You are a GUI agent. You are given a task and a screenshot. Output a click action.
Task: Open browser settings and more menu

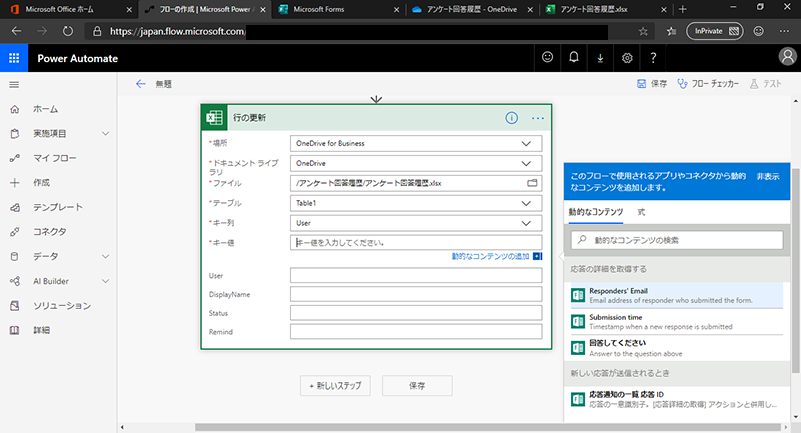point(784,31)
